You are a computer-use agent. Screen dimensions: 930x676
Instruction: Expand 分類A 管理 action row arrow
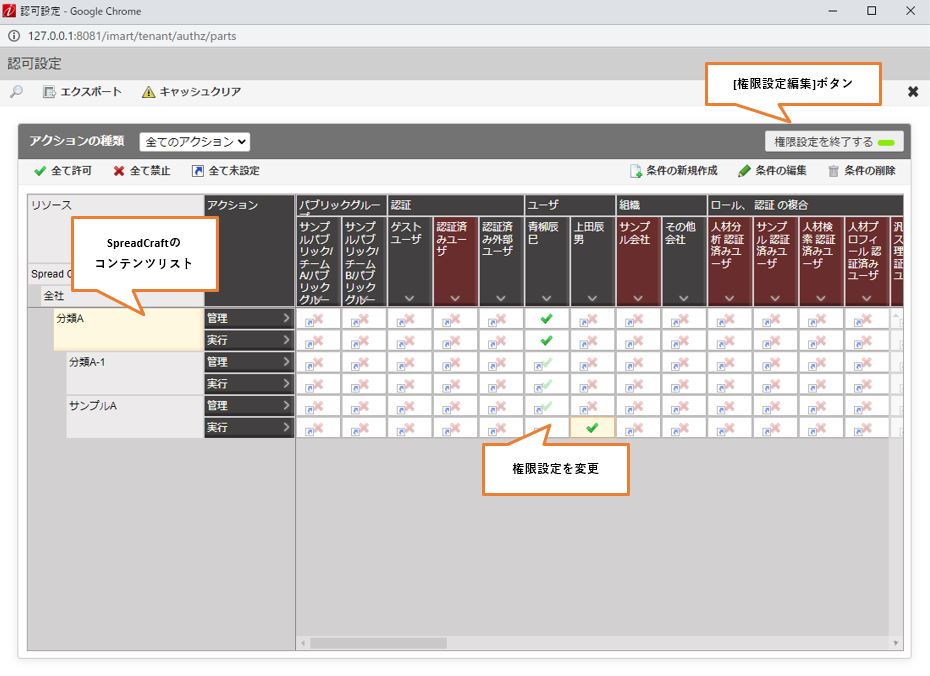point(286,319)
